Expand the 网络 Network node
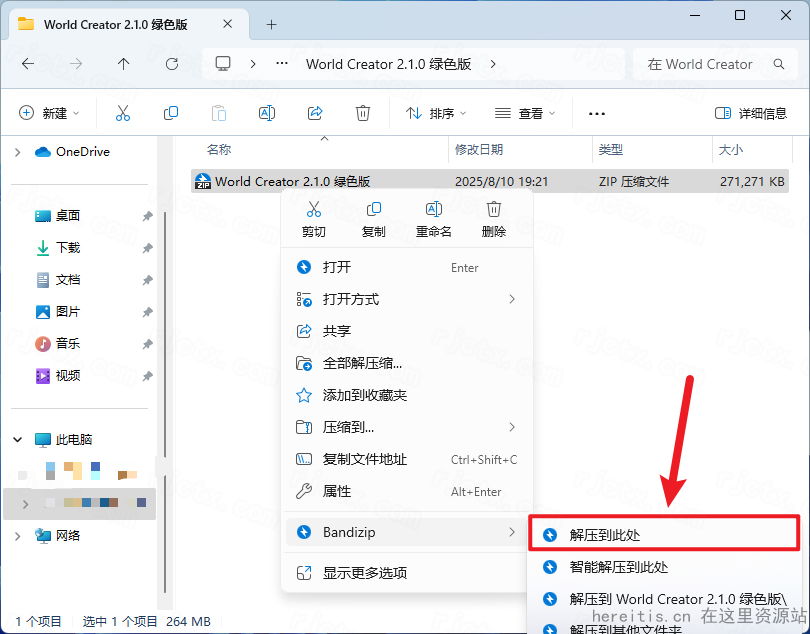 (x=18, y=536)
